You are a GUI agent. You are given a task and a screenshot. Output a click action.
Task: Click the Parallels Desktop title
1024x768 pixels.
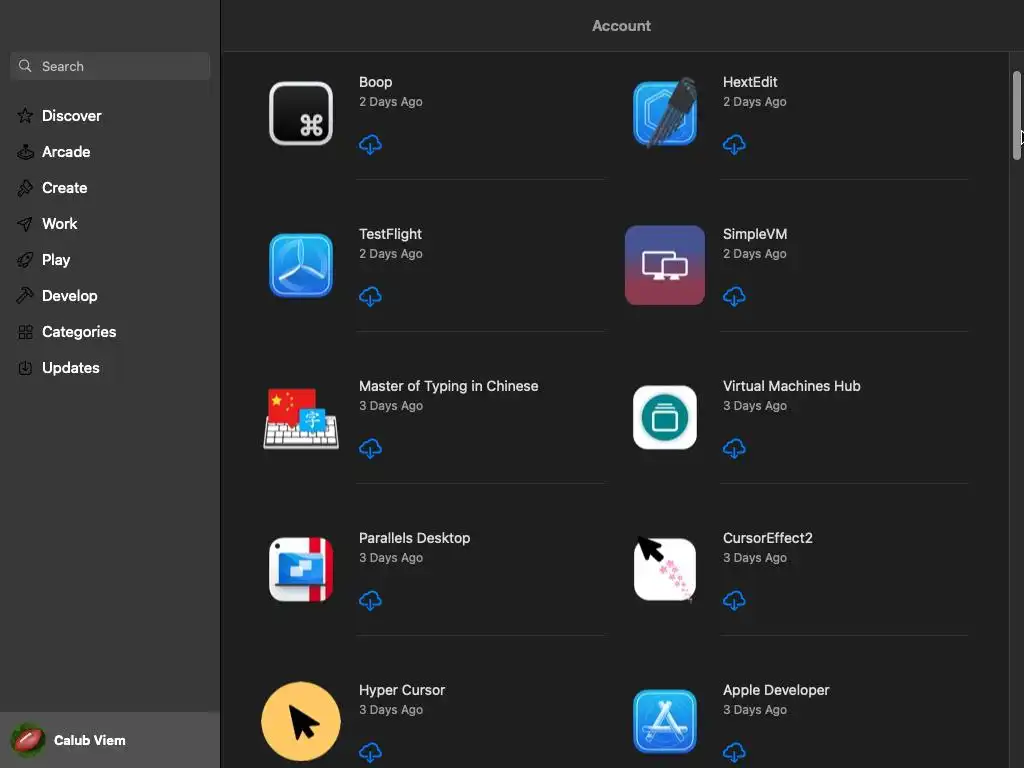coord(415,539)
